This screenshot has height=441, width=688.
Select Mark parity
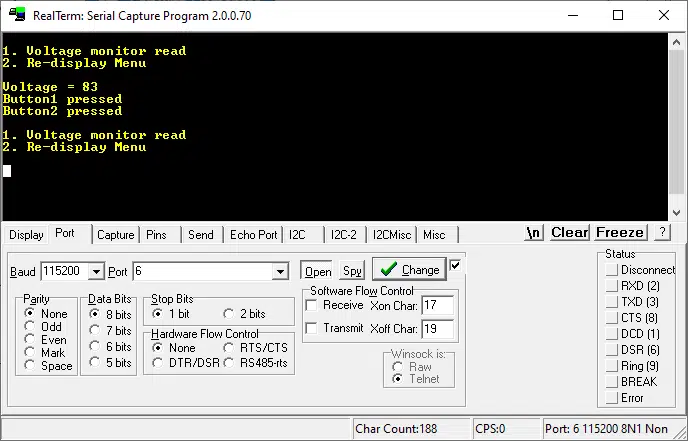(45, 353)
